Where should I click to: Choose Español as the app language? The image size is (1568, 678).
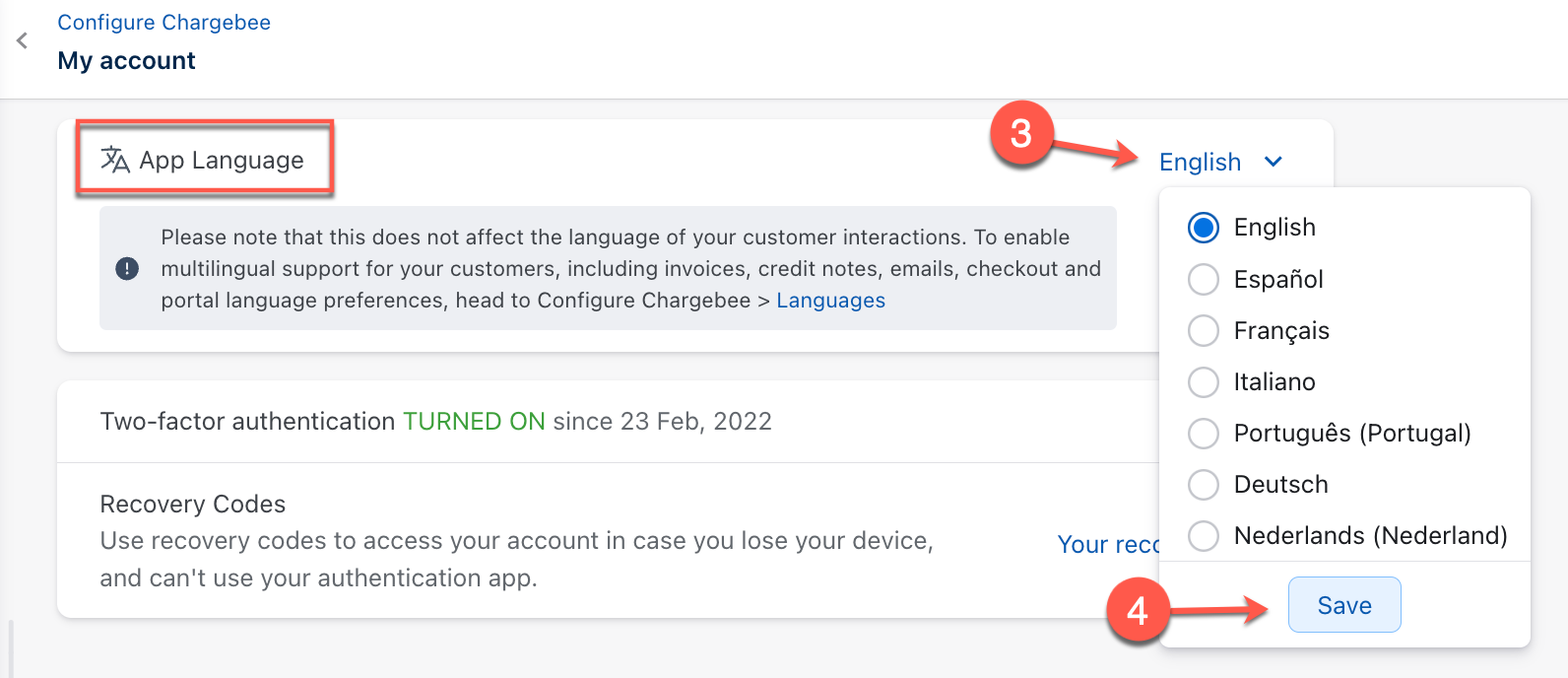pos(1204,279)
